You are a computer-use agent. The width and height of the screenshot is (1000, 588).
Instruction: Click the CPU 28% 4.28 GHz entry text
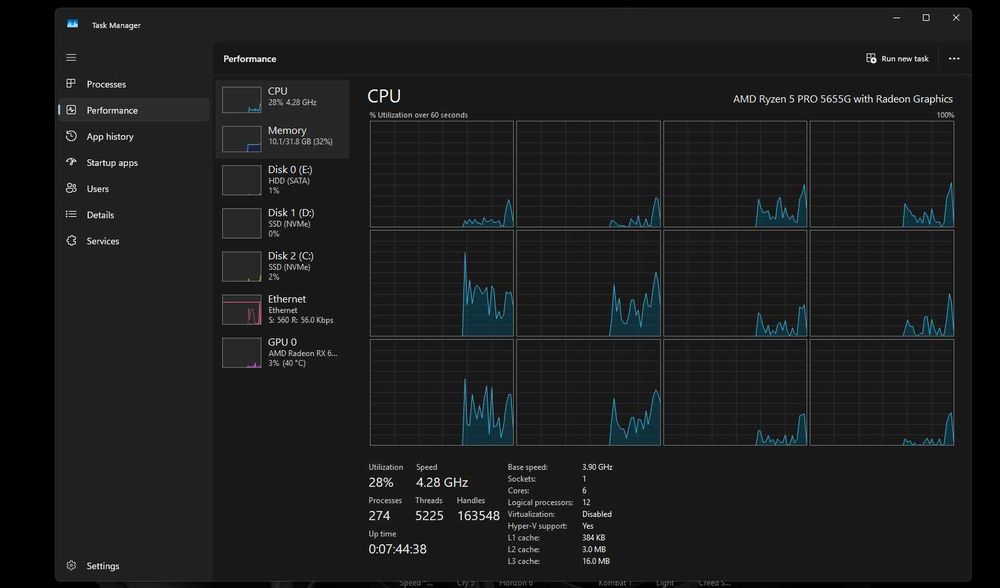point(292,102)
